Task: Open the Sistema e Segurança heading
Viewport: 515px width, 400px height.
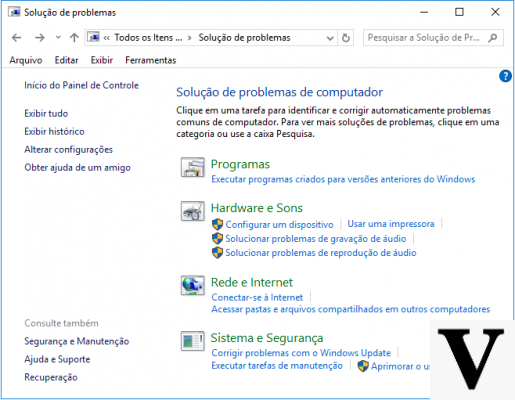Action: (x=267, y=338)
